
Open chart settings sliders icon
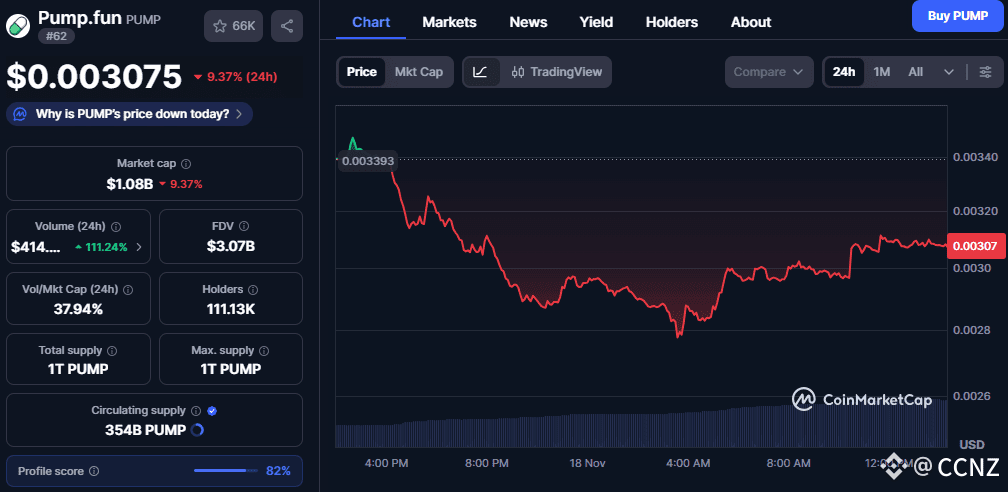point(985,72)
